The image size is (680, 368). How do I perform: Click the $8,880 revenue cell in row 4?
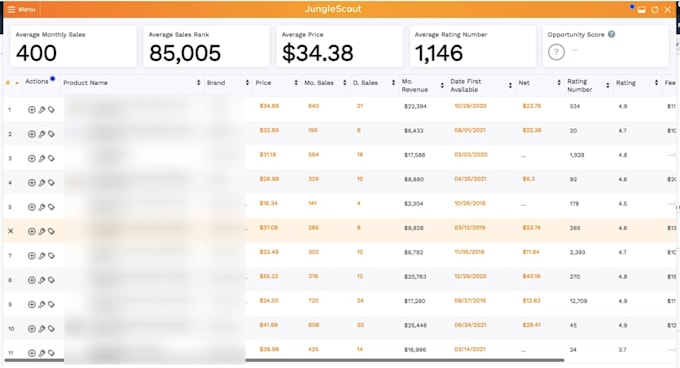(414, 179)
